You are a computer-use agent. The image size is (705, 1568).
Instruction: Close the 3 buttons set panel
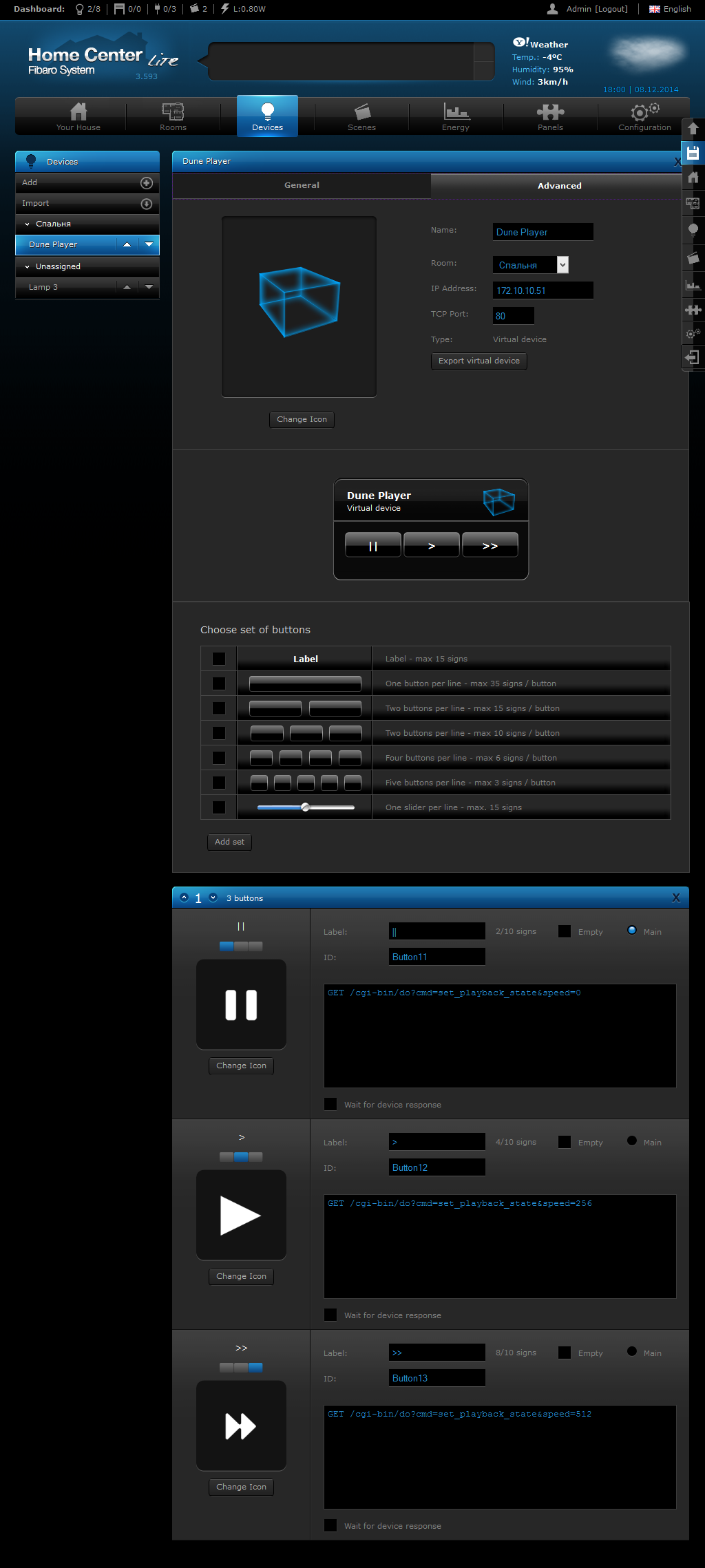click(676, 898)
